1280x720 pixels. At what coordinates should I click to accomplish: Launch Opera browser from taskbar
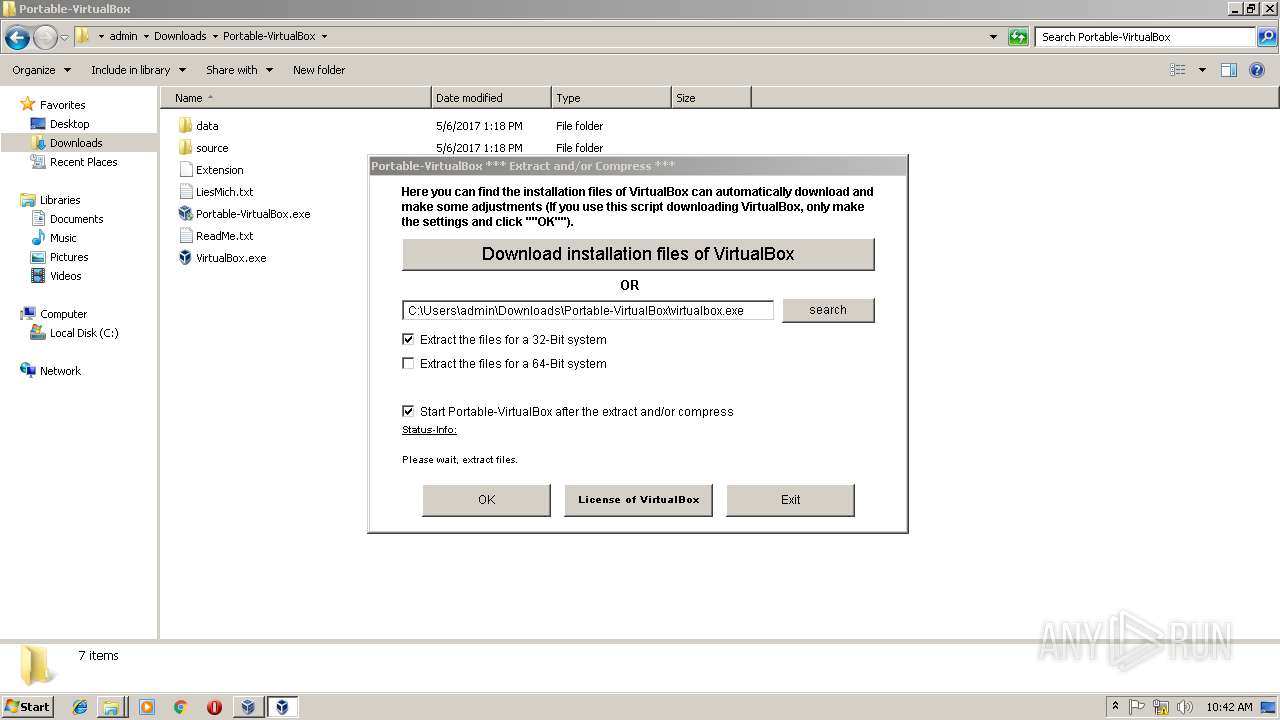click(x=214, y=707)
